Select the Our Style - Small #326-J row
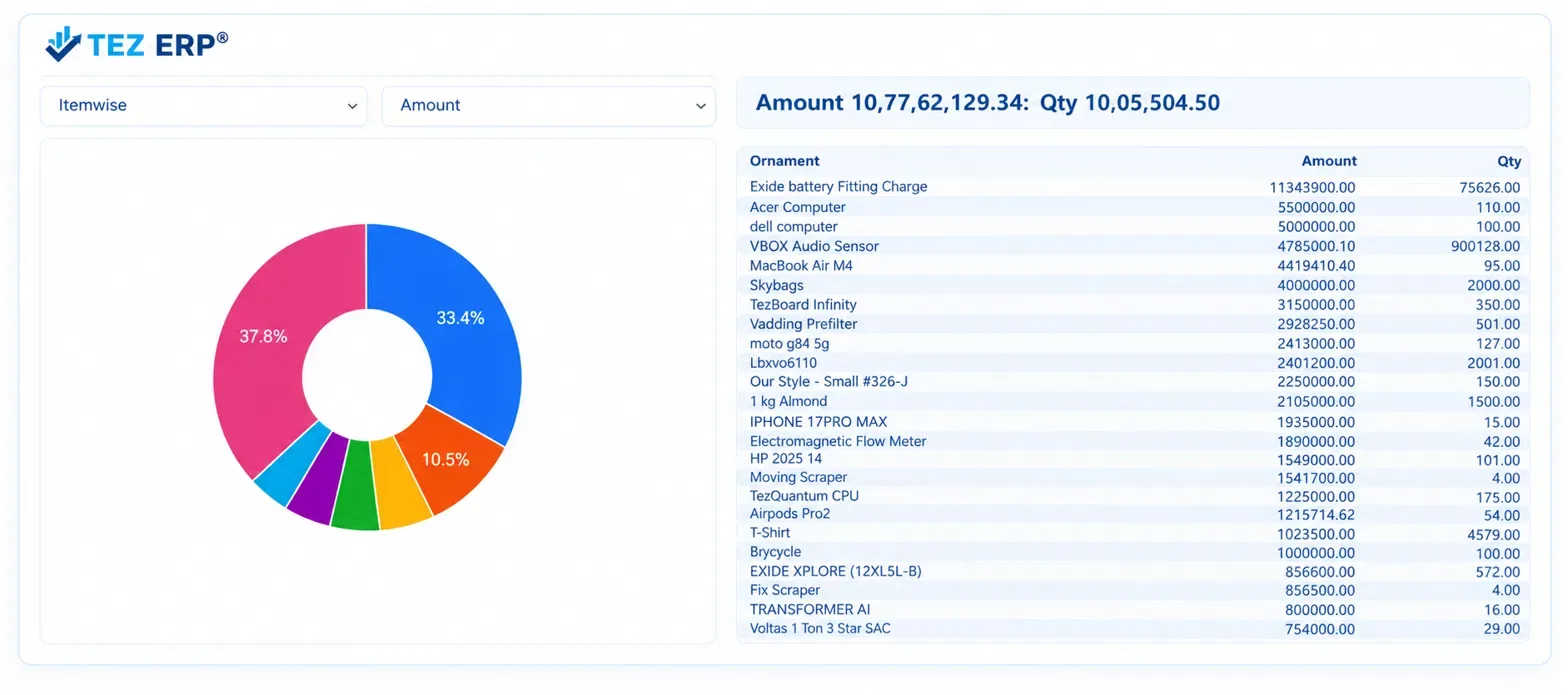The width and height of the screenshot is (1568, 695). 1133,382
